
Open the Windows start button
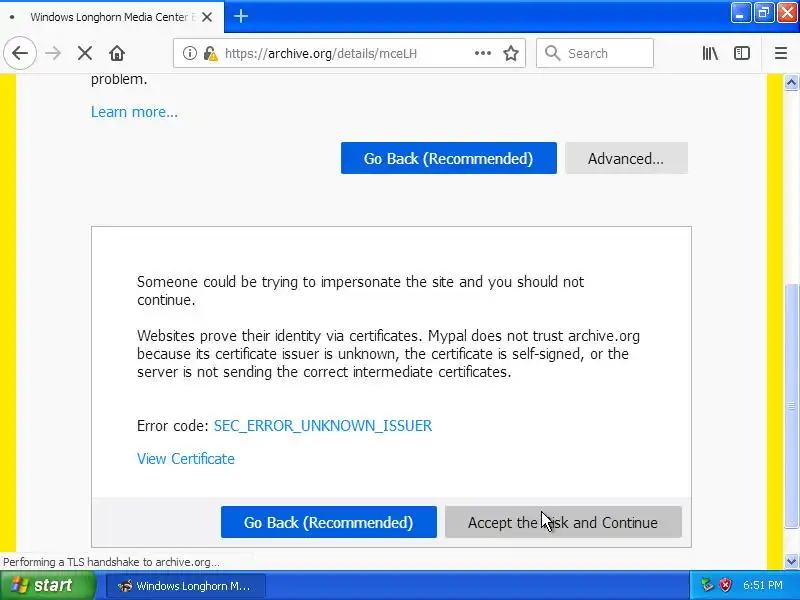coord(48,585)
